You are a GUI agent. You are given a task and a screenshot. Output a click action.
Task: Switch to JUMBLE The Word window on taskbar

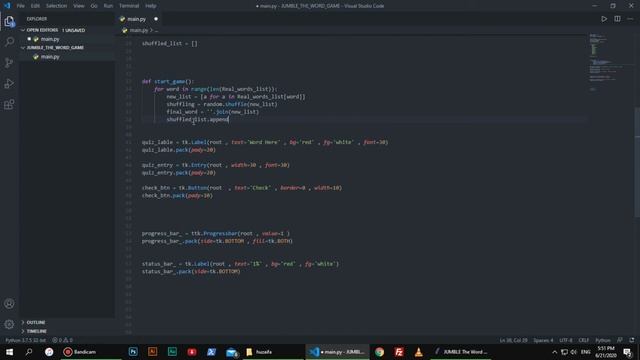click(x=461, y=352)
